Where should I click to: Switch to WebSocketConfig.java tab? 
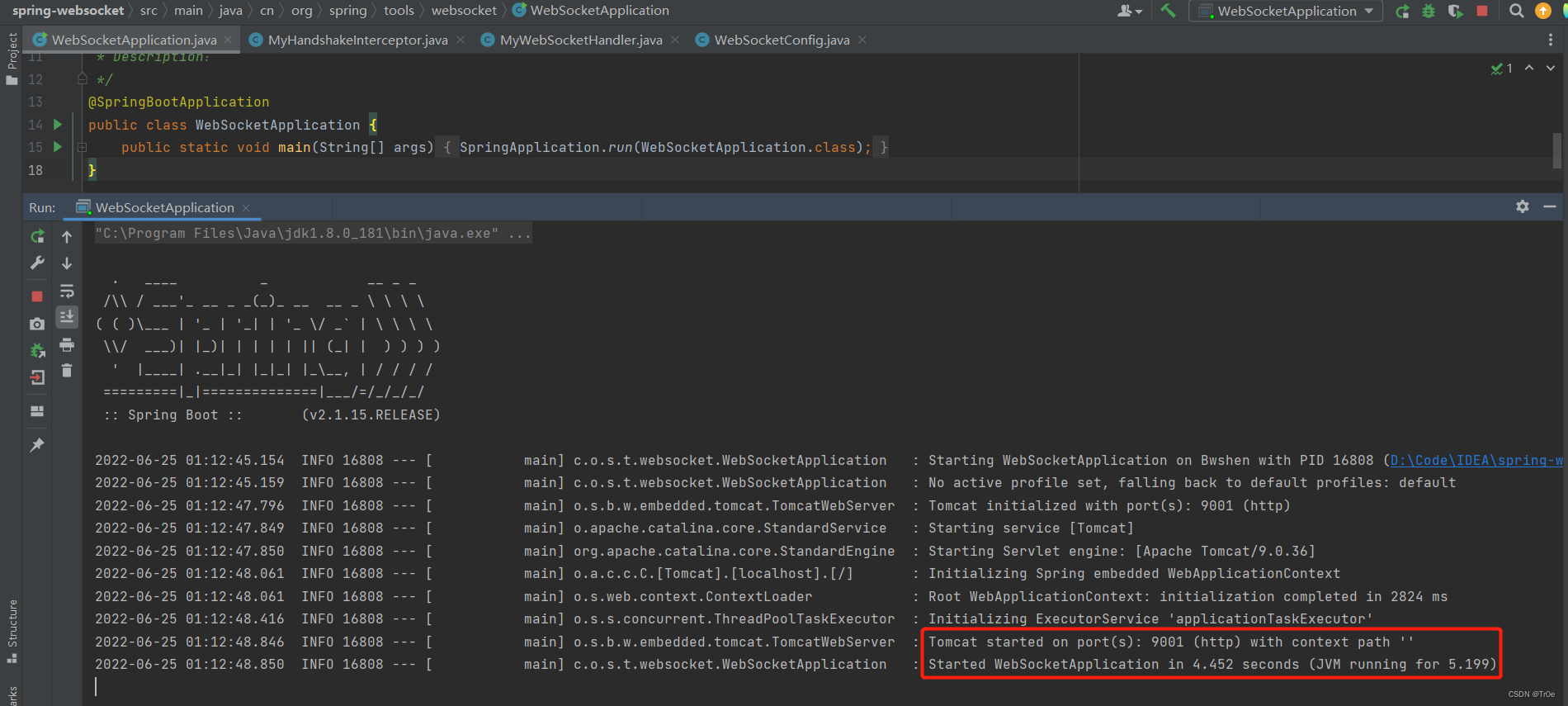[x=782, y=40]
